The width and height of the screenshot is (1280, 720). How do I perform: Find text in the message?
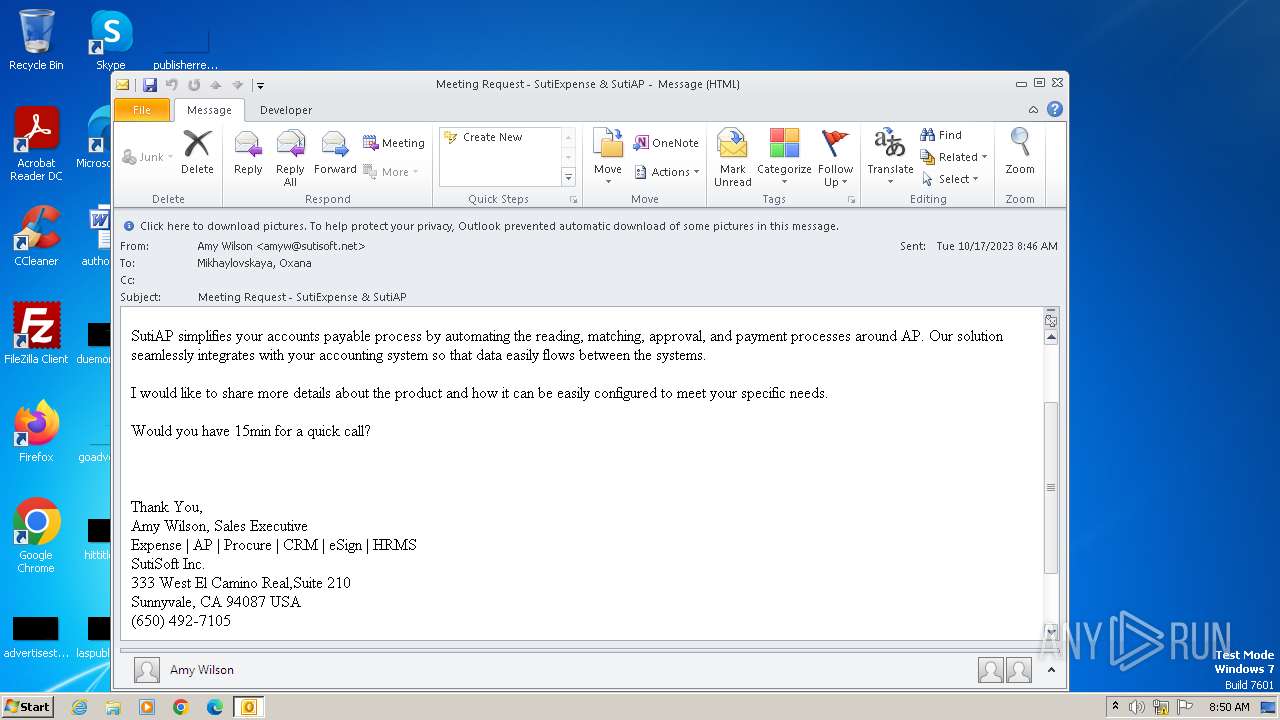pos(941,135)
